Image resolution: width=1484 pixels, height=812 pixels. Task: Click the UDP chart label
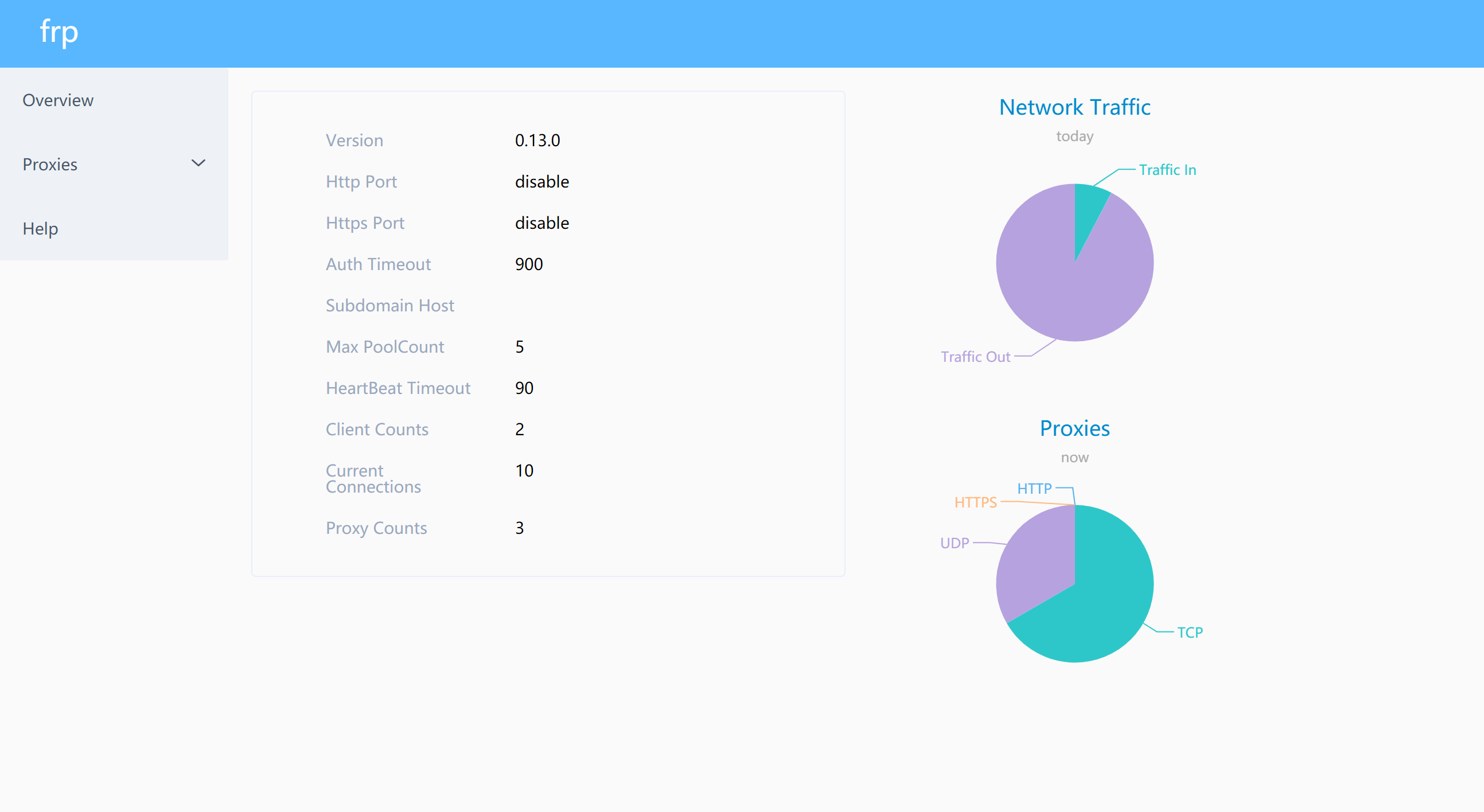click(955, 543)
